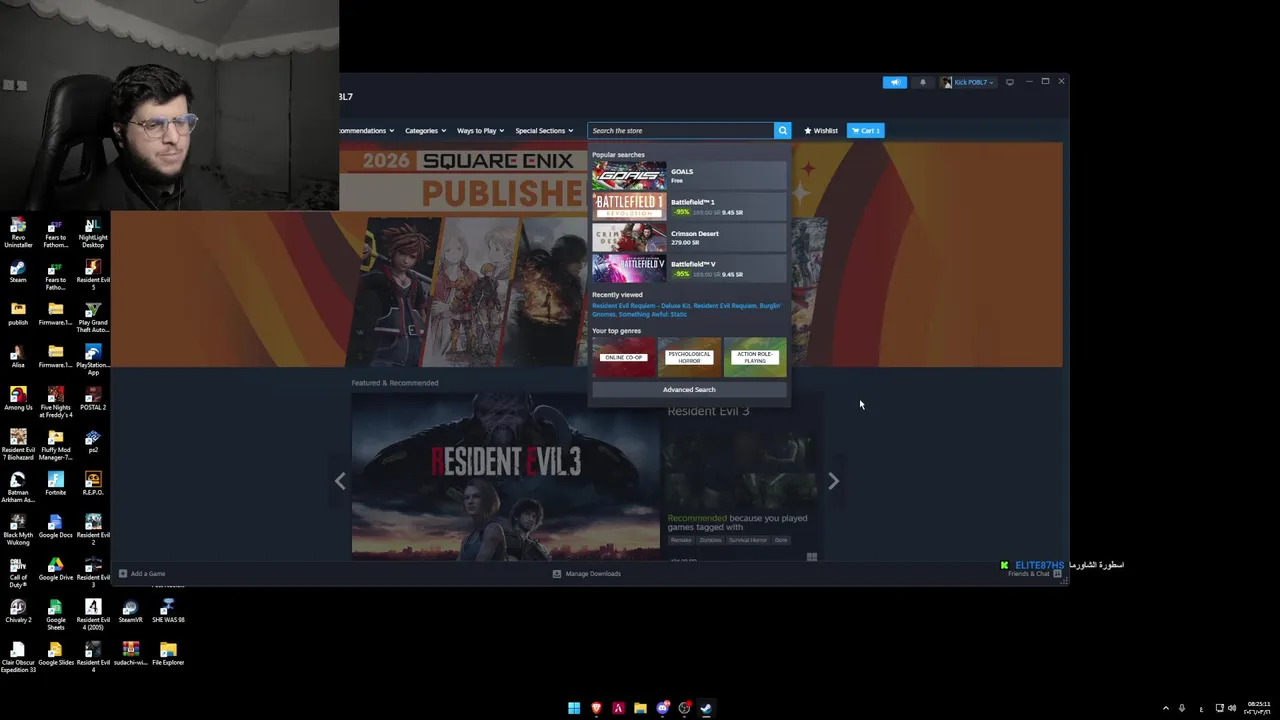Select the publish folder on desktop

point(18,314)
